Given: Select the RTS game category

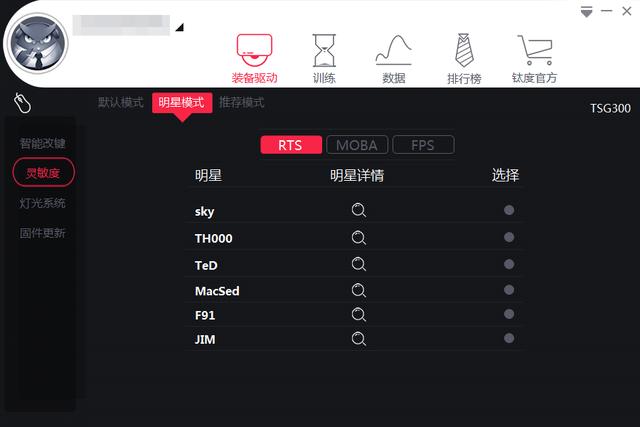Looking at the screenshot, I should [291, 145].
